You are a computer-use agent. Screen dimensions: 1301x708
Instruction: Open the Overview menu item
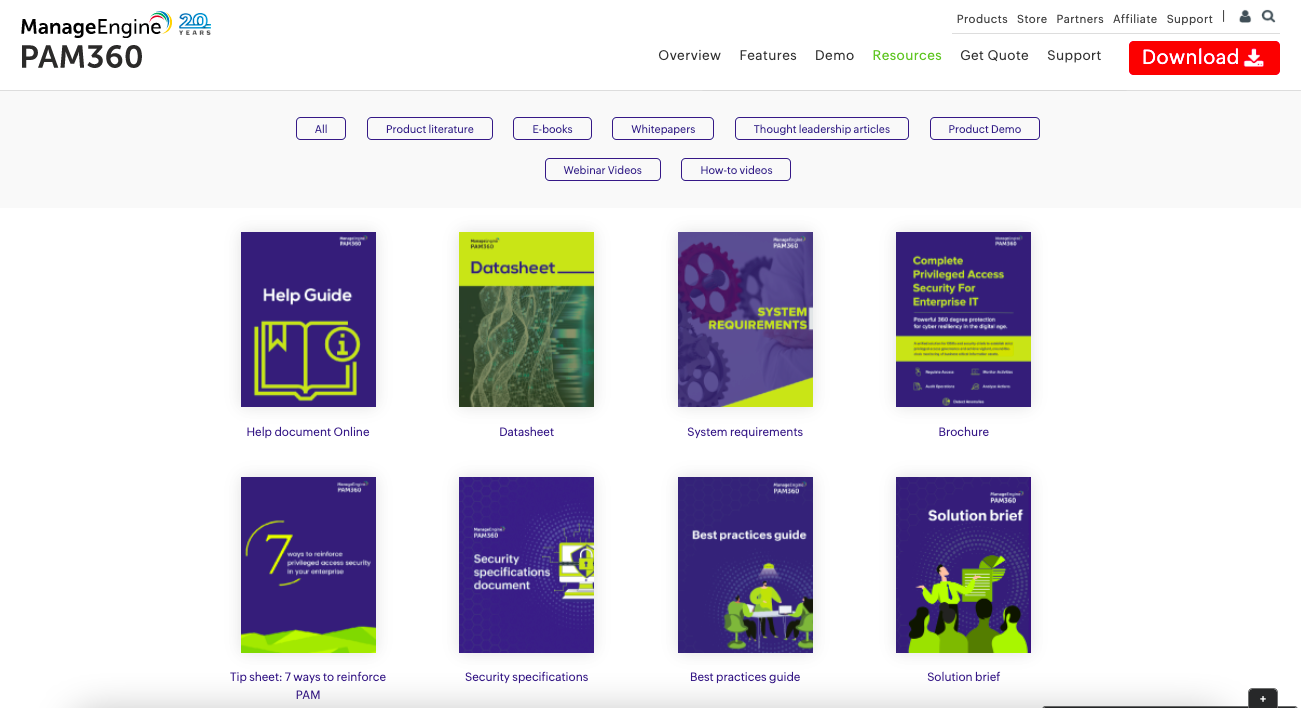pyautogui.click(x=689, y=56)
